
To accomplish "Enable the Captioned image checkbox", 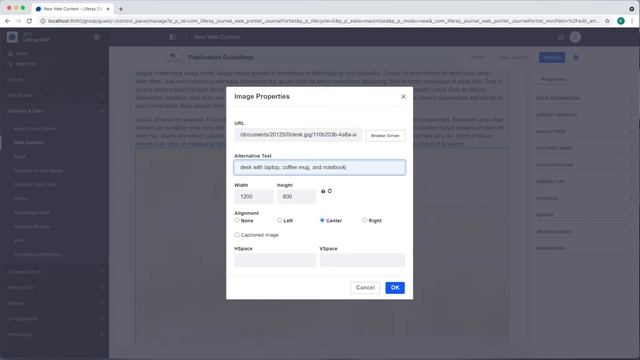I will 237,235.
